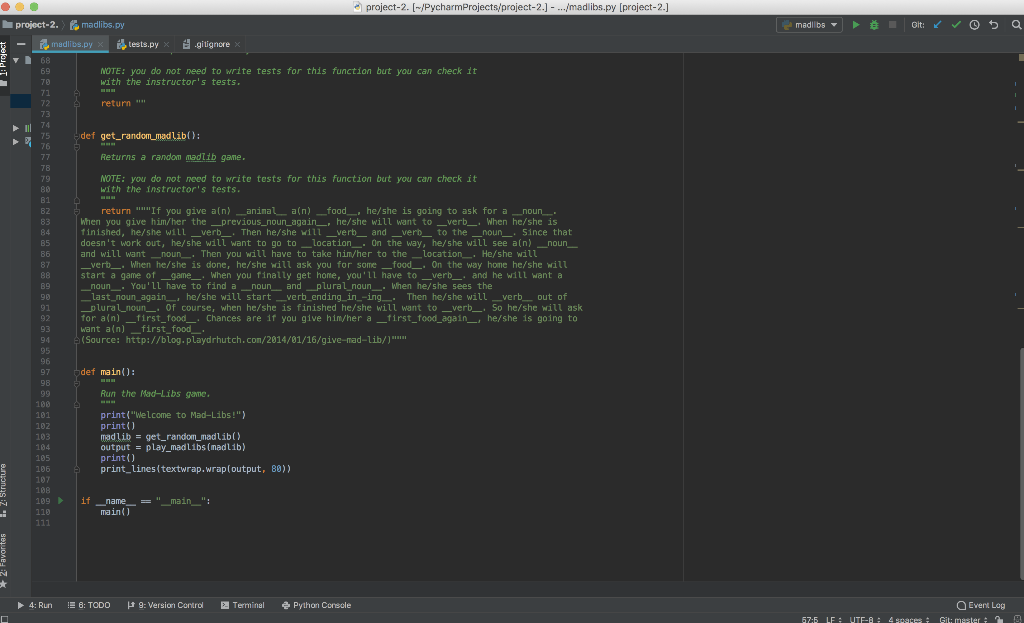This screenshot has height=623, width=1024.
Task: Collapse the top project tree node arrow
Action: tap(16, 60)
